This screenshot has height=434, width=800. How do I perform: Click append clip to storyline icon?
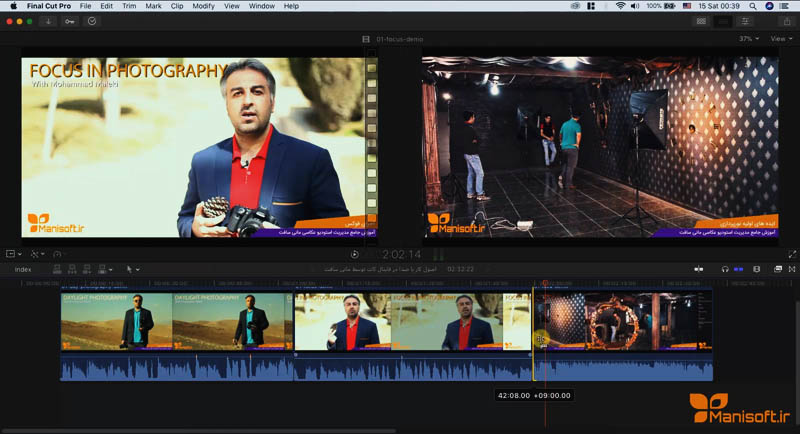point(87,269)
